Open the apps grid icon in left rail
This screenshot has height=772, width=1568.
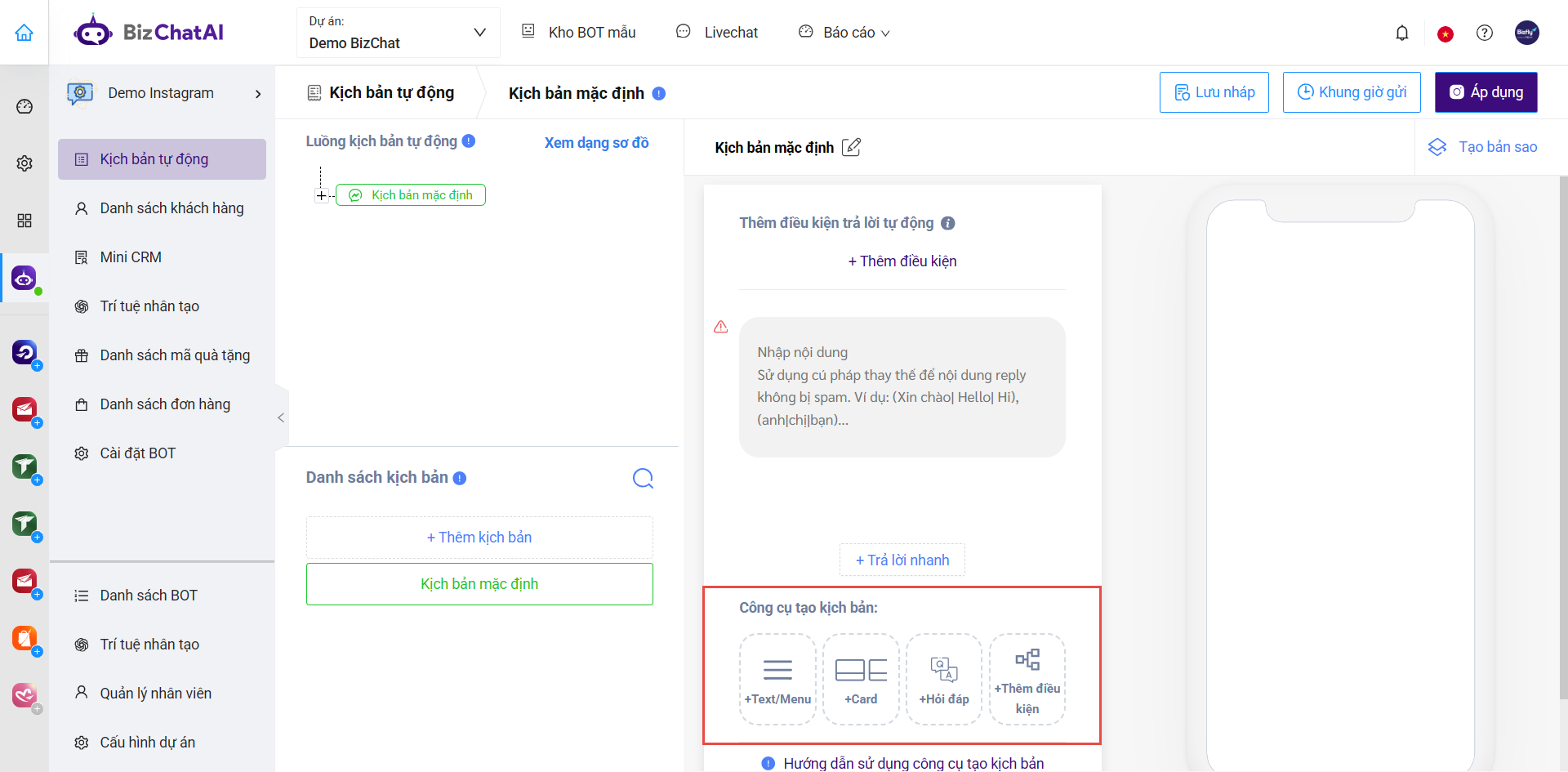point(24,221)
